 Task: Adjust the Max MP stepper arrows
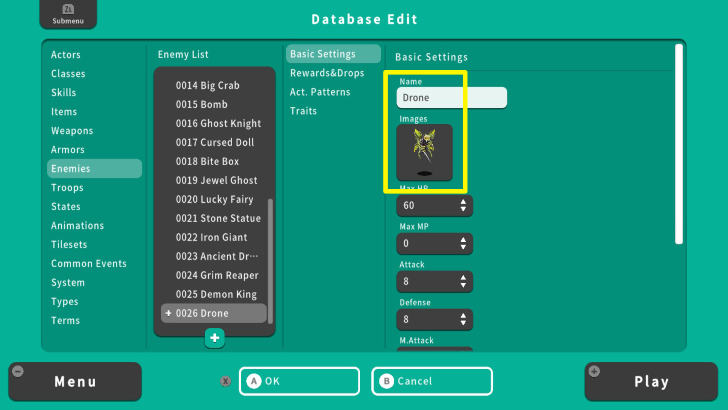click(x=463, y=243)
